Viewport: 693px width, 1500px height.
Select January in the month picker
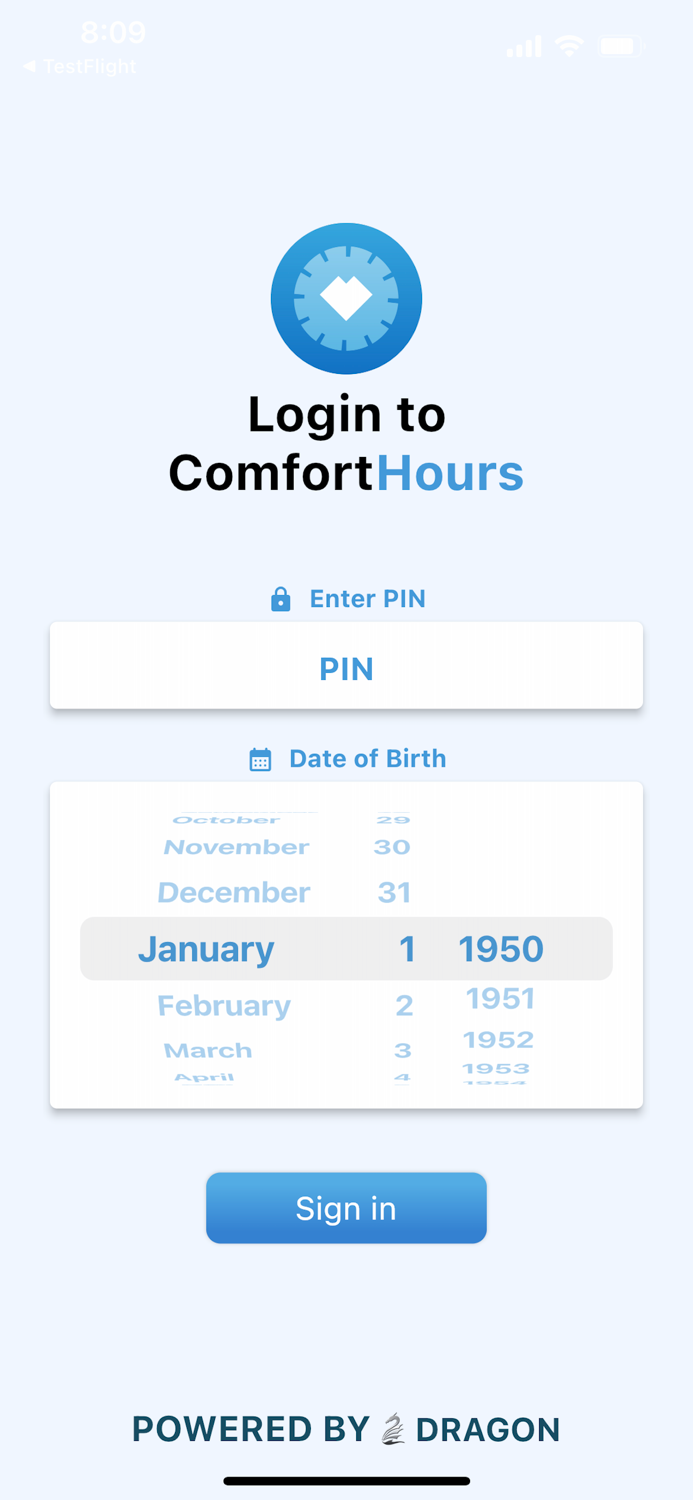(x=206, y=948)
